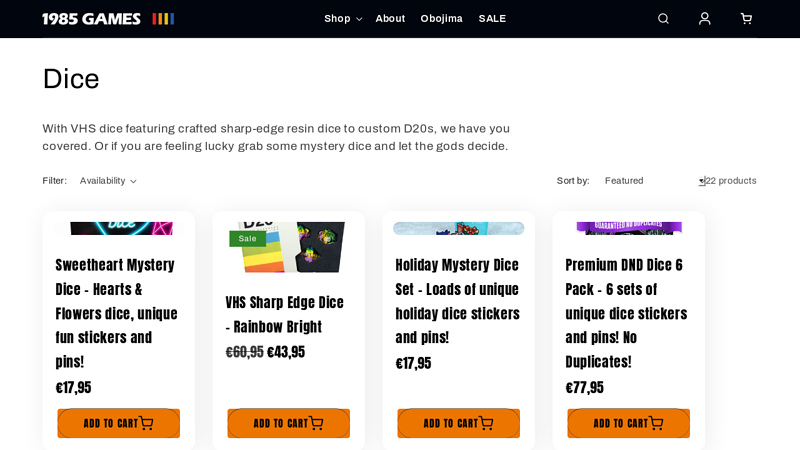This screenshot has height=450, width=800.
Task: Open Holiday Mystery Dice Set title link
Action: 457,301
